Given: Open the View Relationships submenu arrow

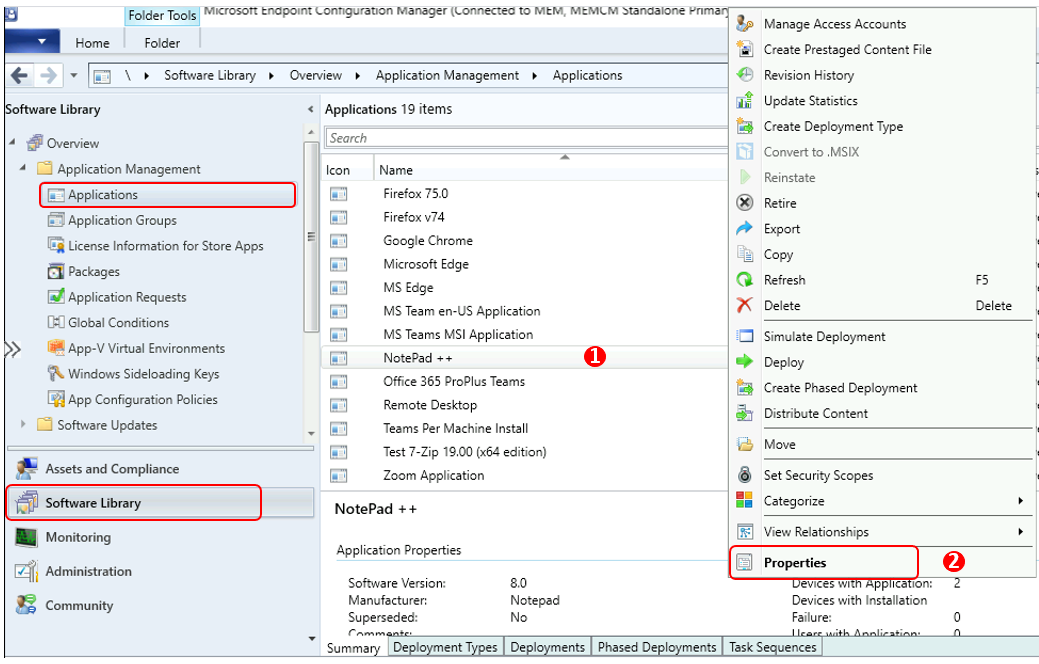Looking at the screenshot, I should pos(1020,531).
